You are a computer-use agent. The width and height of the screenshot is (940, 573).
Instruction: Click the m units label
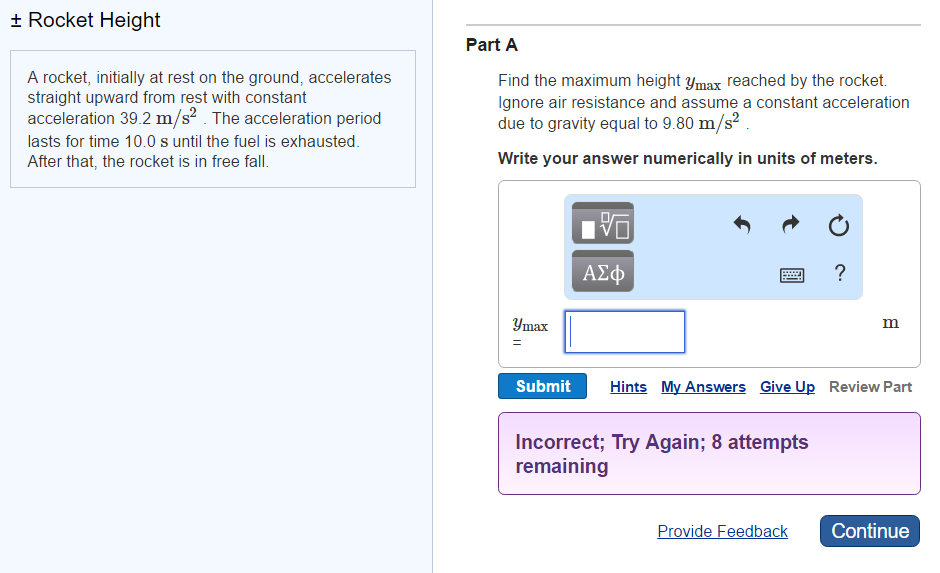[x=890, y=323]
